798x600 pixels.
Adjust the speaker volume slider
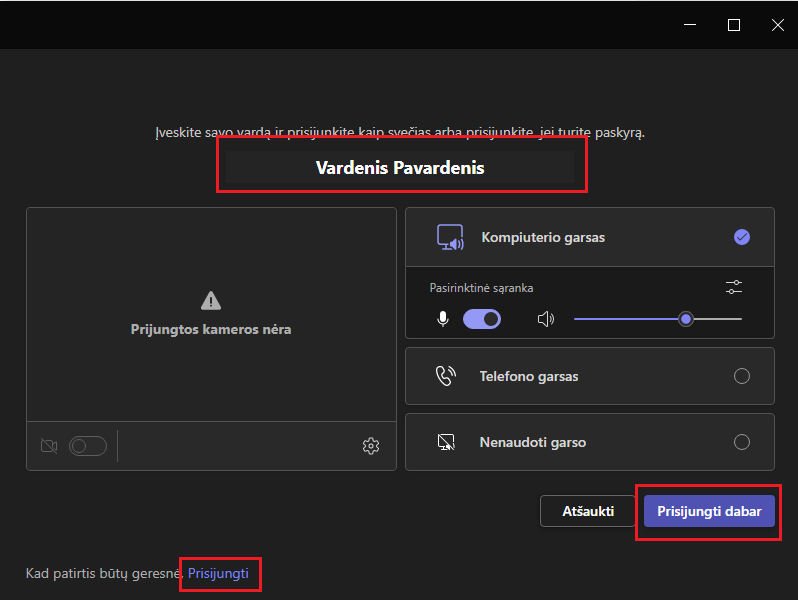(x=685, y=319)
